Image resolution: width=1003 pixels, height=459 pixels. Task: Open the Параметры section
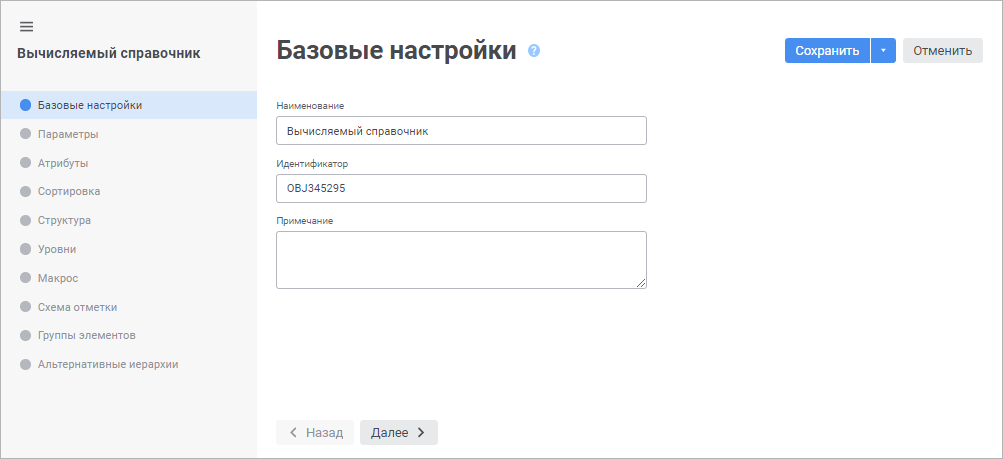pyautogui.click(x=67, y=134)
